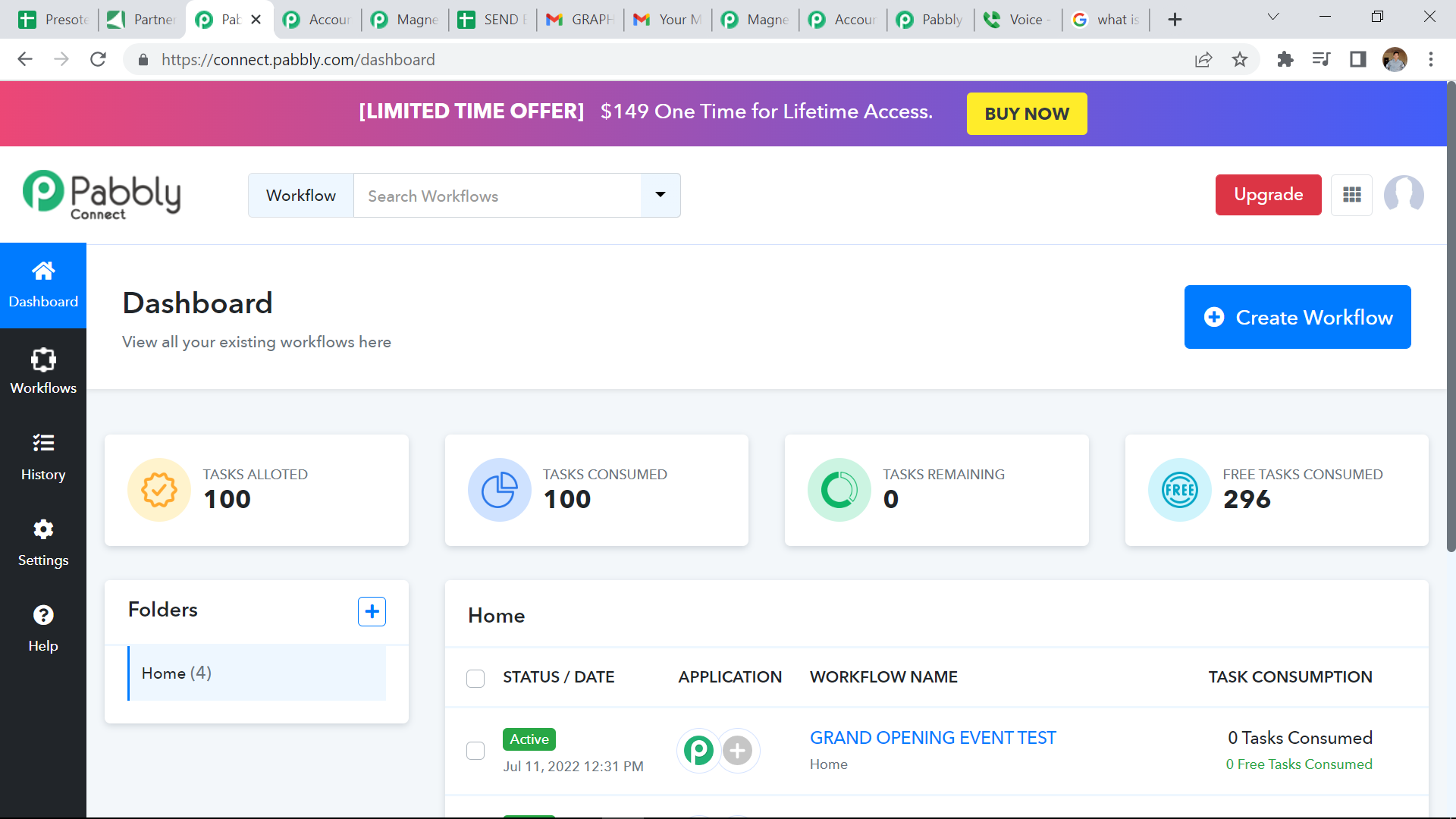Click the Free Tasks Consumed value 296
1456x819 pixels.
[1247, 499]
